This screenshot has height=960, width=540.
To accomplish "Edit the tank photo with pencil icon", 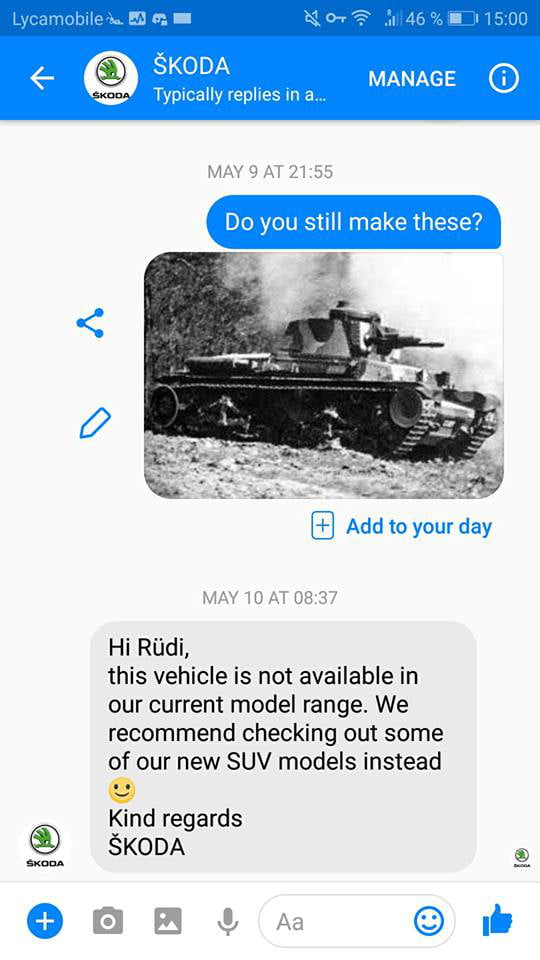I will tap(95, 423).
